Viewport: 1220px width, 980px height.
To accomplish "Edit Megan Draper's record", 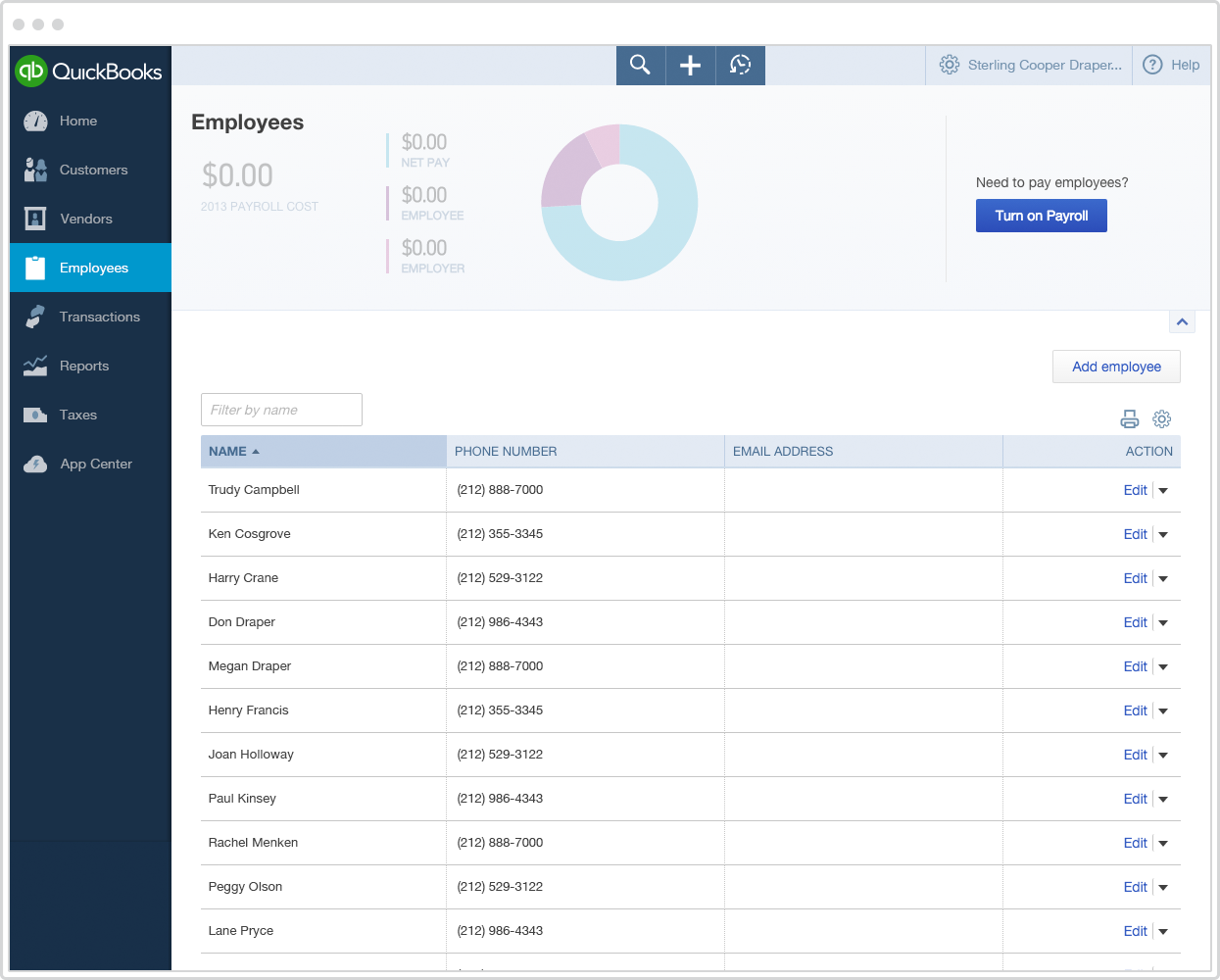I will tap(1135, 666).
